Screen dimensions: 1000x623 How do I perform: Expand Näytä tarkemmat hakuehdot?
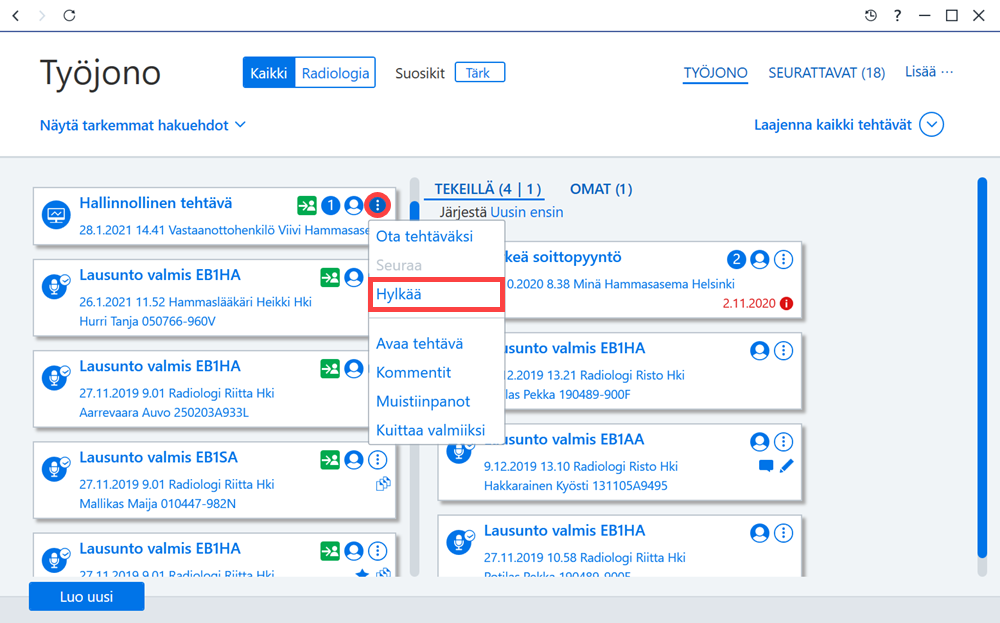[143, 125]
